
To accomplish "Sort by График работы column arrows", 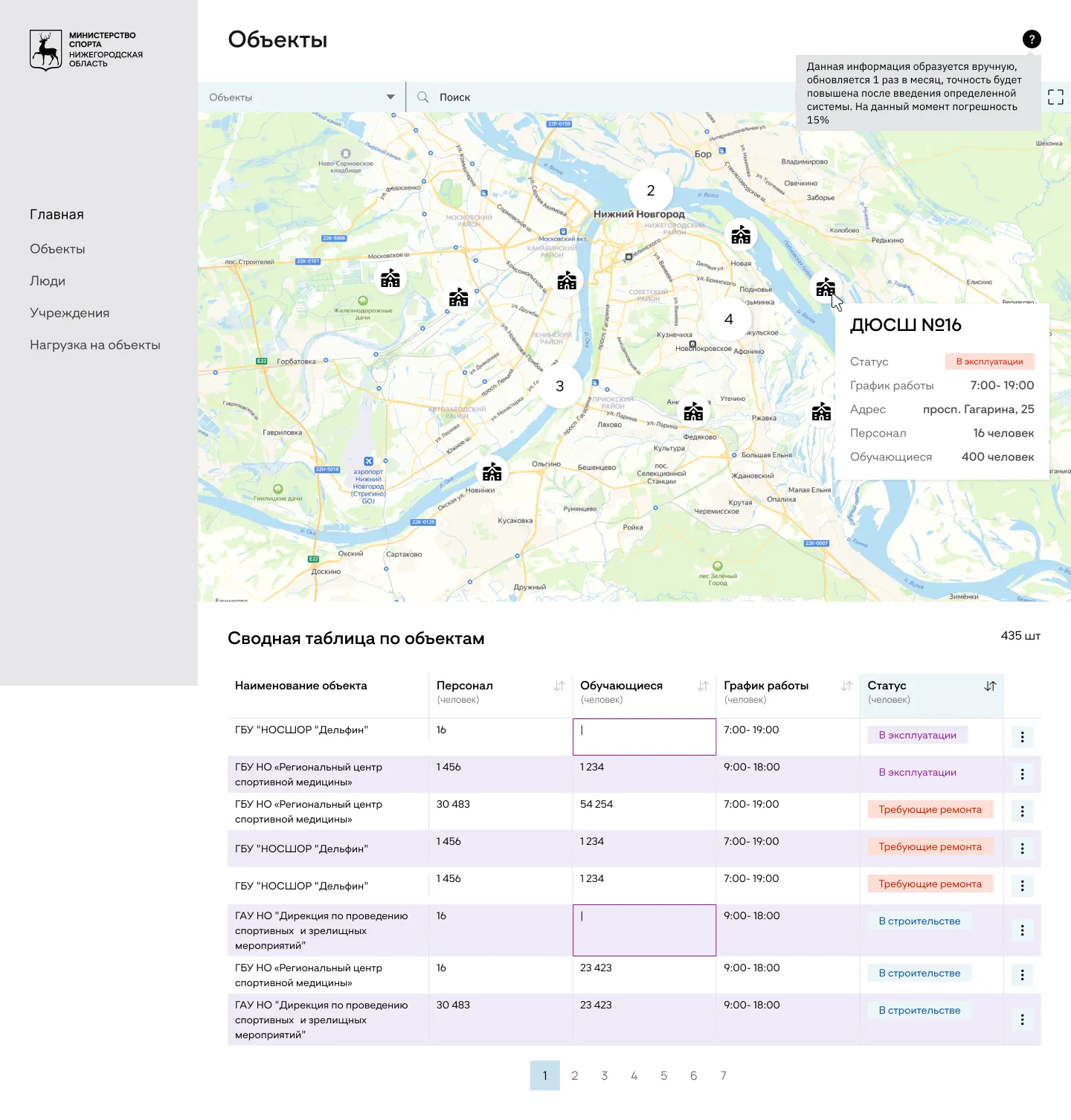I will click(846, 686).
